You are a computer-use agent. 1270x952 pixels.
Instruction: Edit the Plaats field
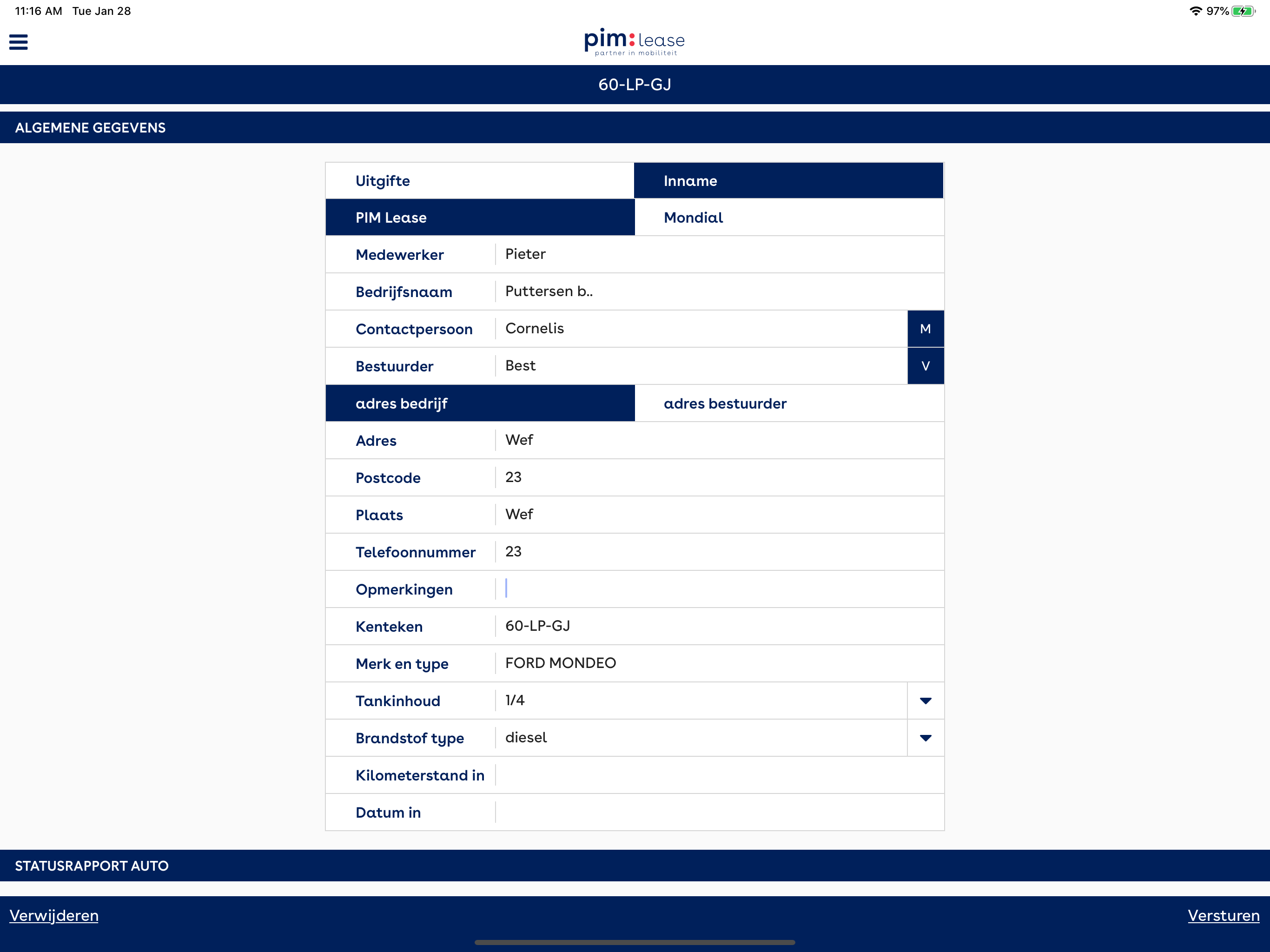tap(720, 515)
